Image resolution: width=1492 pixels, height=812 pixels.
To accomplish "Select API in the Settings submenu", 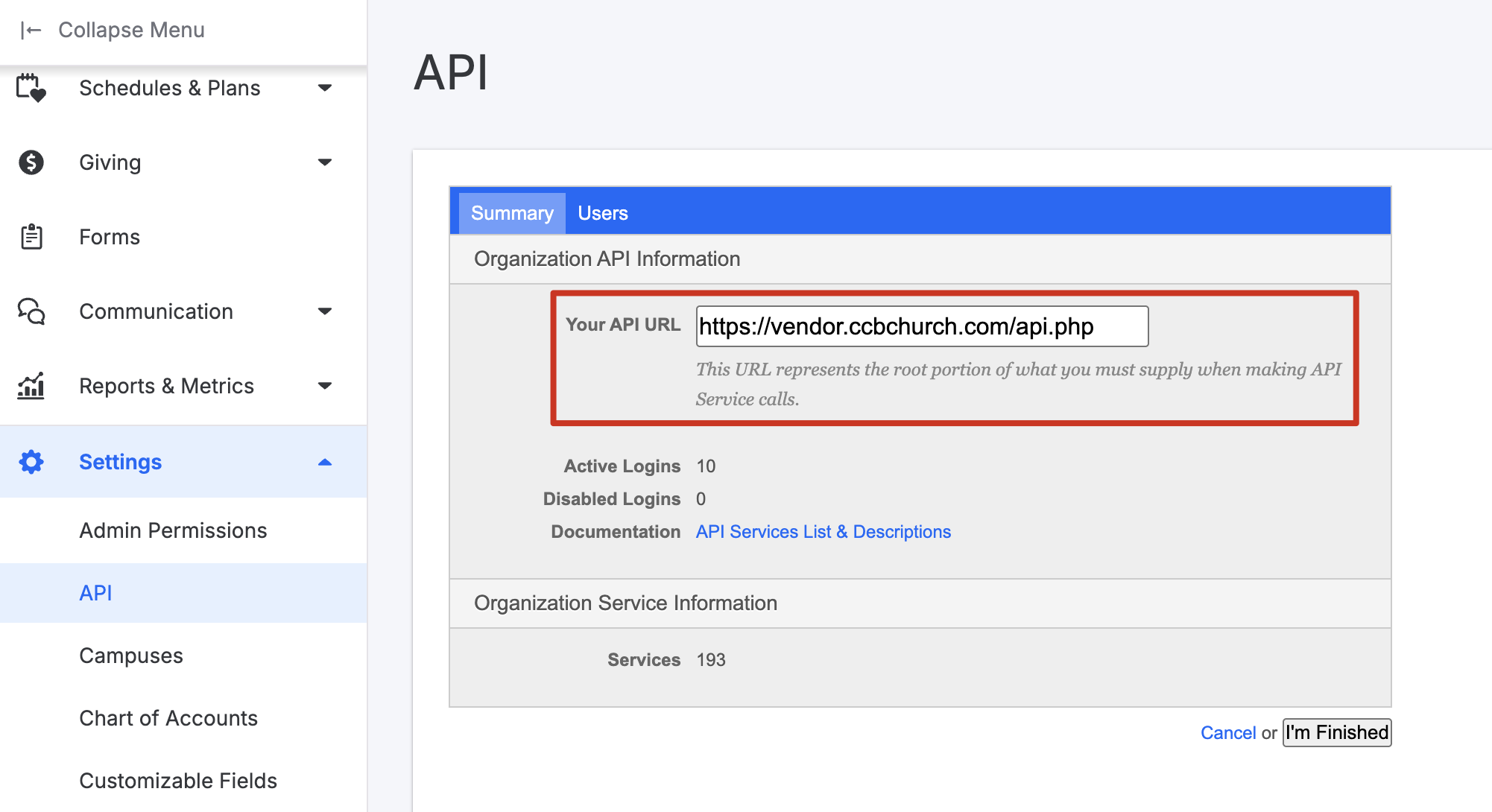I will click(96, 593).
